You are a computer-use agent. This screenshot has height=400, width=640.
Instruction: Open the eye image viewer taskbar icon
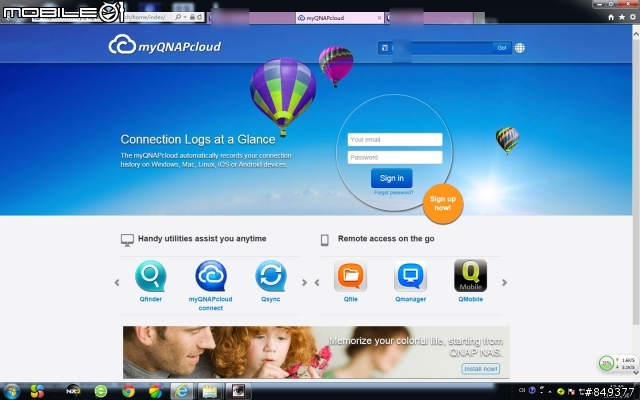click(x=238, y=391)
